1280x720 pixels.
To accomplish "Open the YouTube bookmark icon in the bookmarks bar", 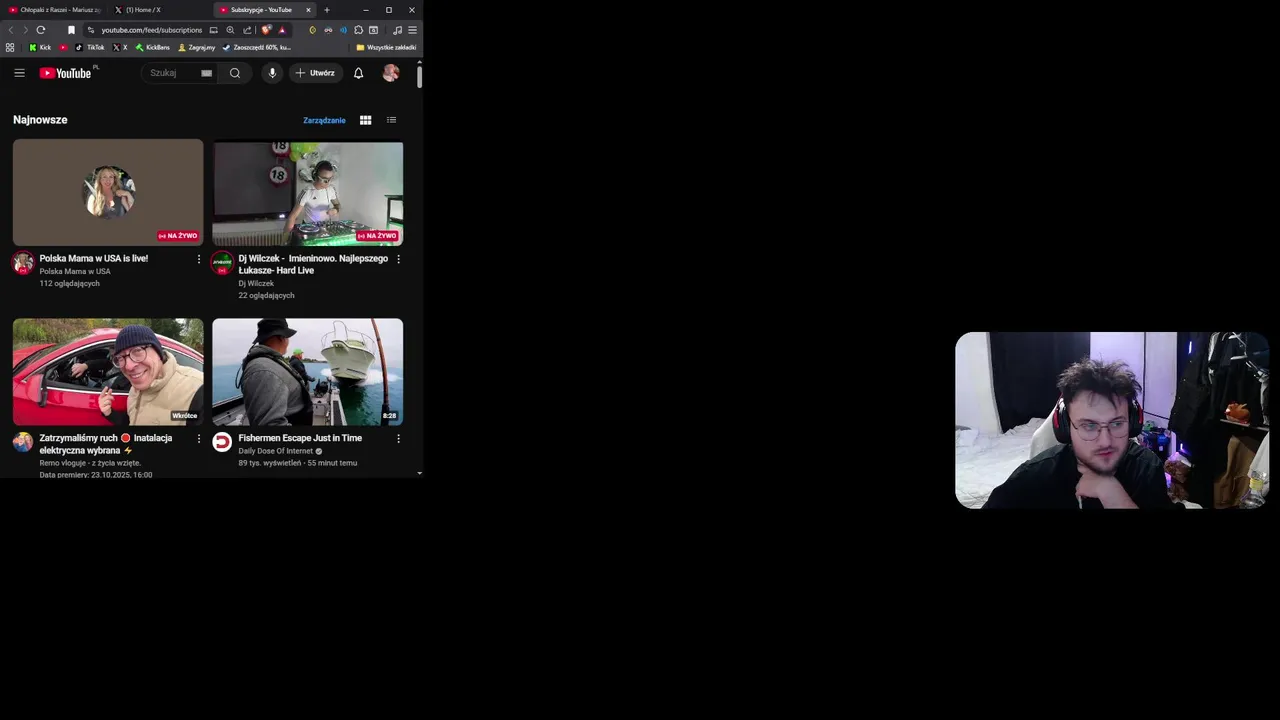I will (x=64, y=47).
